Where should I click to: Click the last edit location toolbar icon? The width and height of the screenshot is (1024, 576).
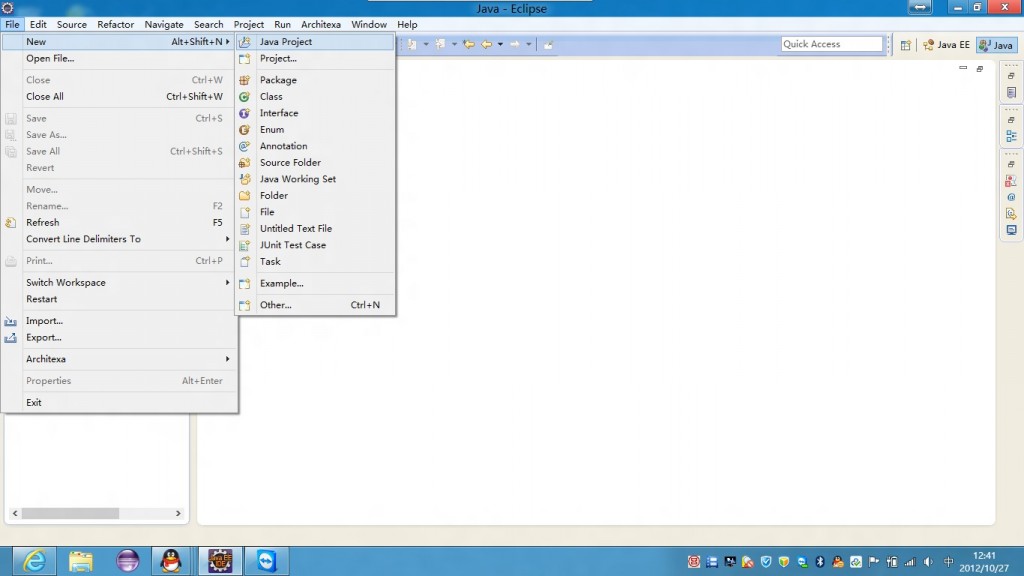tap(469, 44)
